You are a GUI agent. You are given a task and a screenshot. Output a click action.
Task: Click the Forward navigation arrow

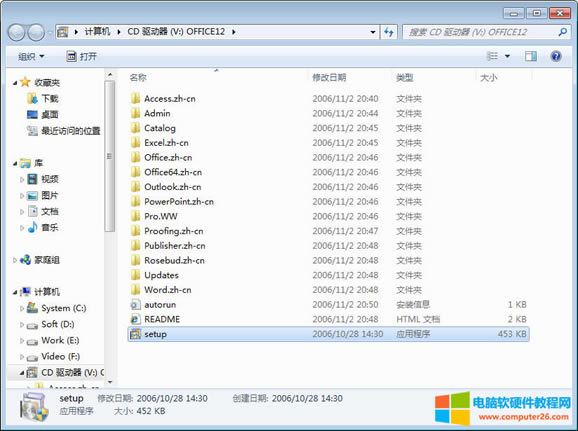[x=36, y=32]
